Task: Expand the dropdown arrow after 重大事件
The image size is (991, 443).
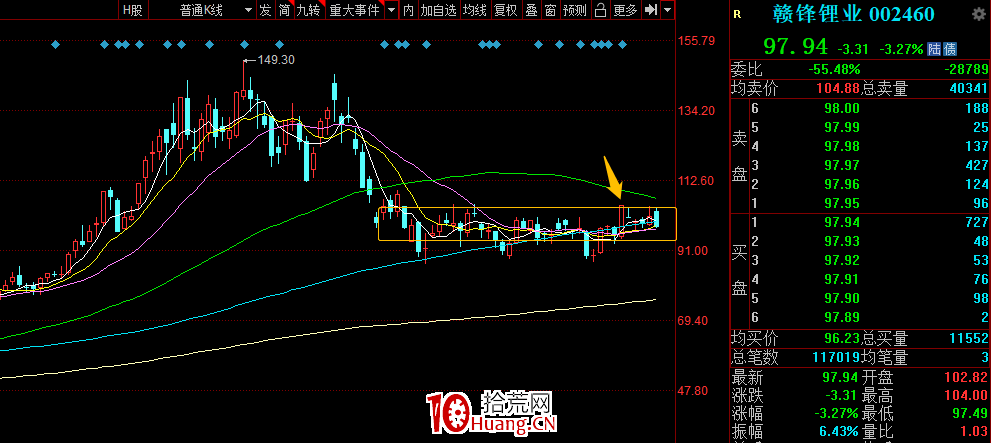Action: [392, 10]
